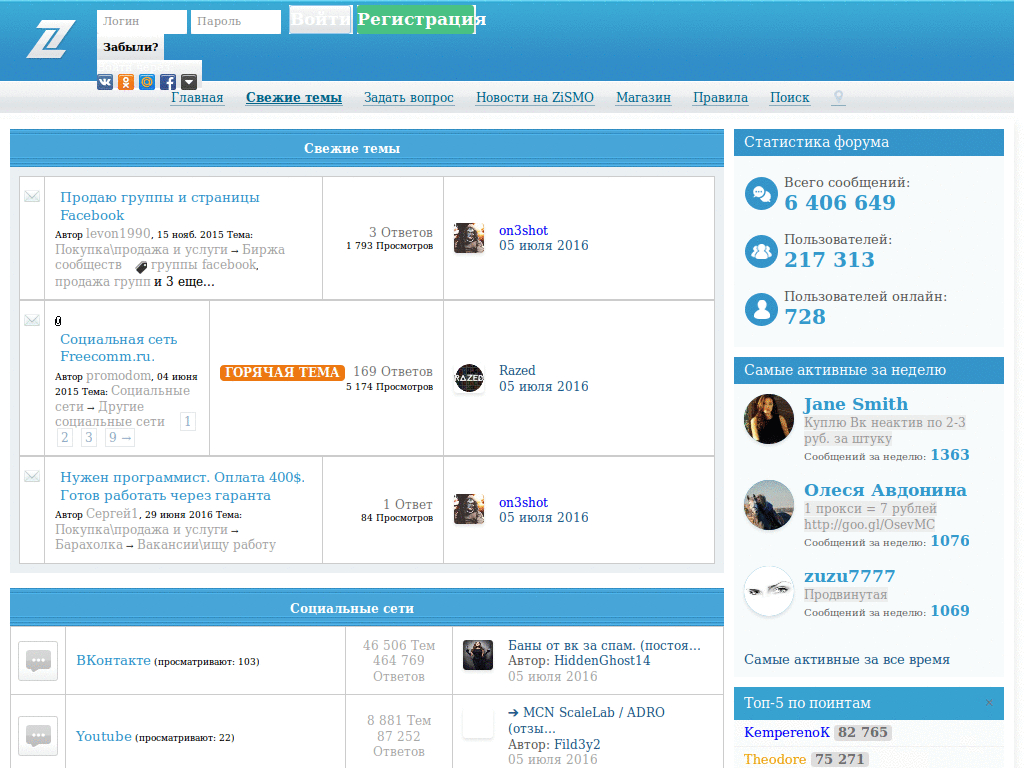
Task: Jump to page 9 of Freecomm thread
Action: pos(120,437)
